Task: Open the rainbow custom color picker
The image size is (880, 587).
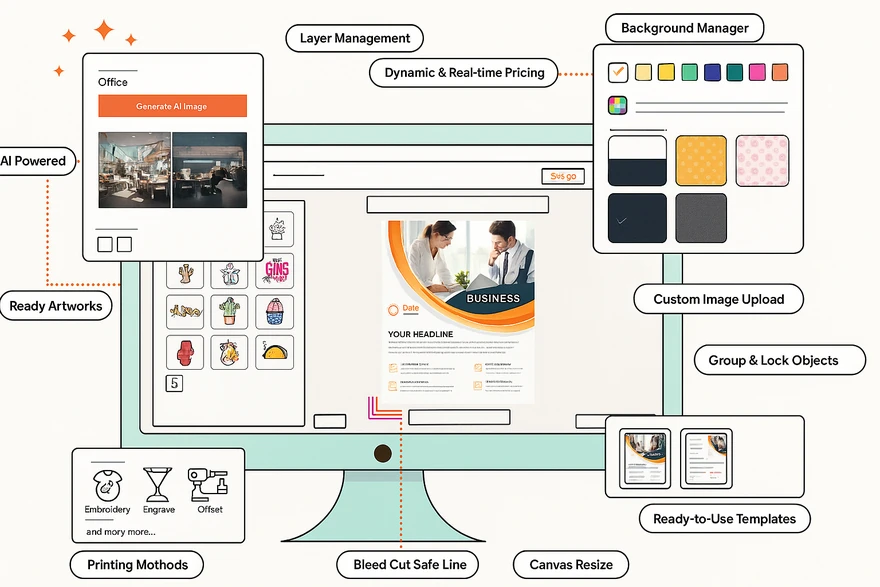Action: coord(617,104)
